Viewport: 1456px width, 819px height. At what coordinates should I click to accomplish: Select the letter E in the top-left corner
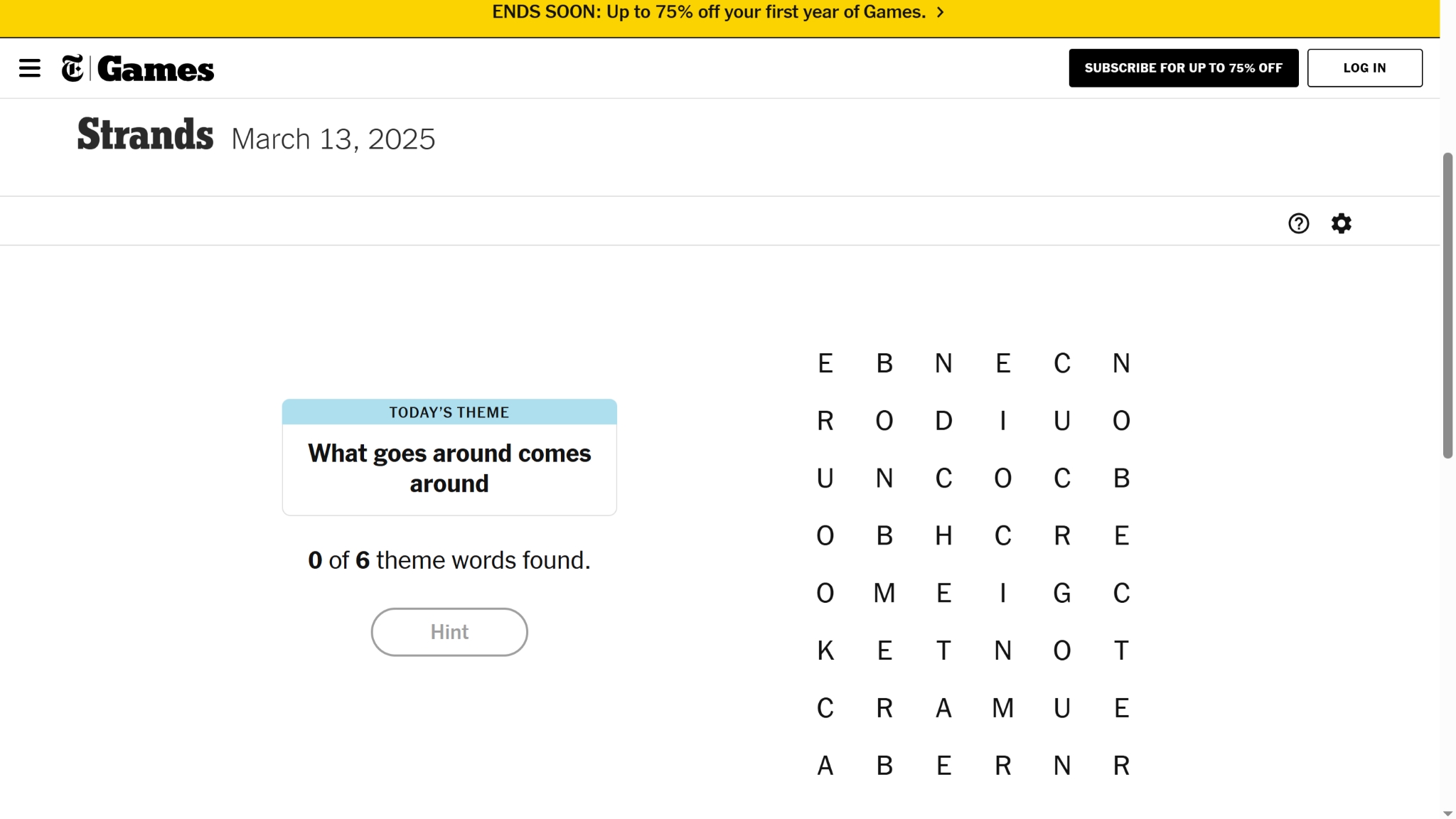click(825, 363)
